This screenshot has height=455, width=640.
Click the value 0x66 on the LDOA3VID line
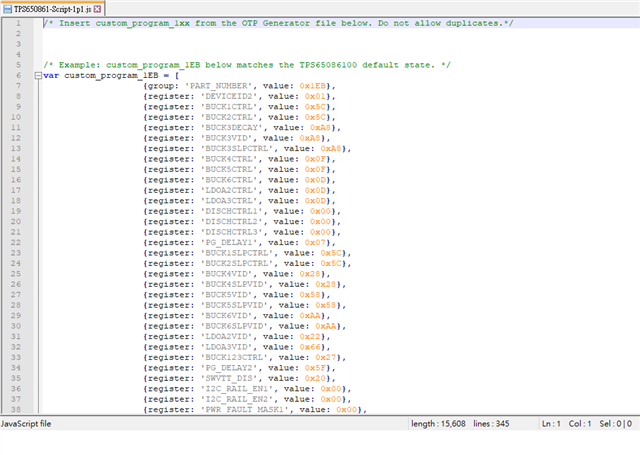click(310, 347)
